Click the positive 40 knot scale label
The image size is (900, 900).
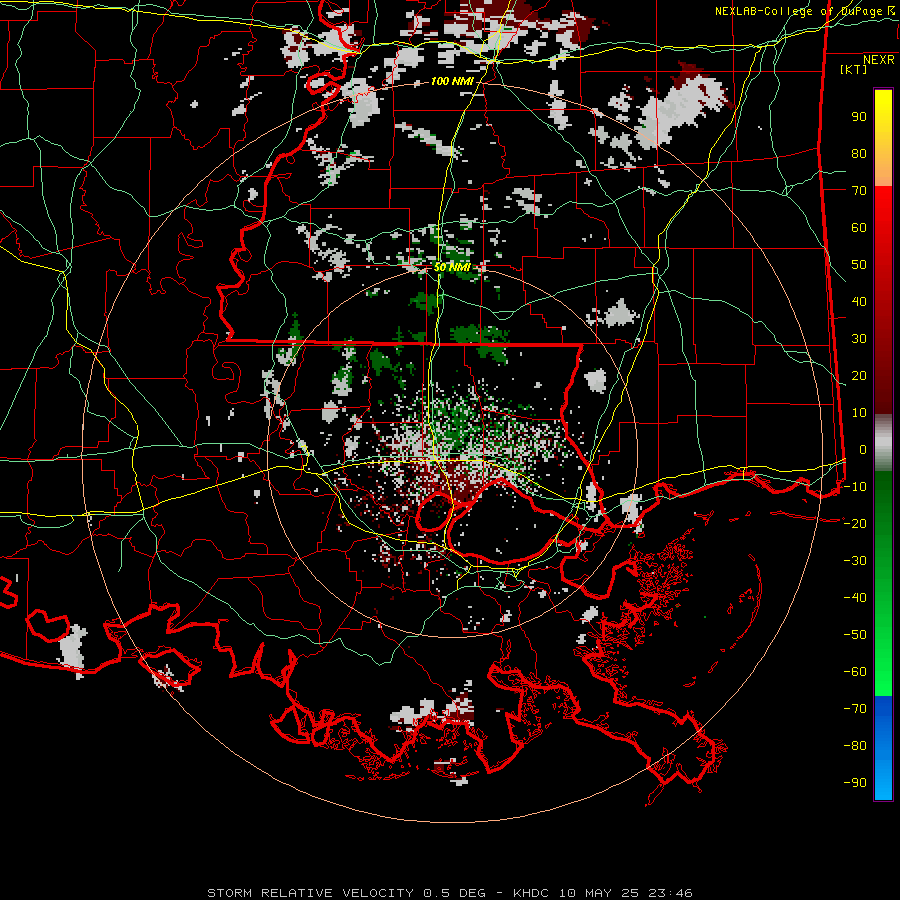point(859,301)
